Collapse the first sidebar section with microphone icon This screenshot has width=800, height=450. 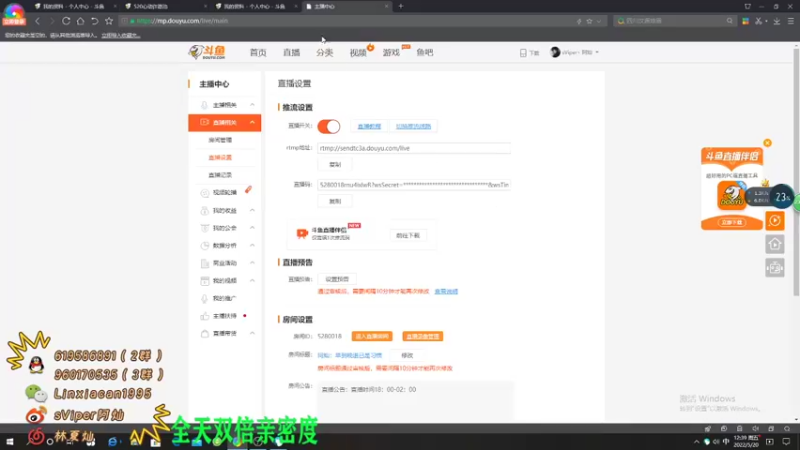252,105
